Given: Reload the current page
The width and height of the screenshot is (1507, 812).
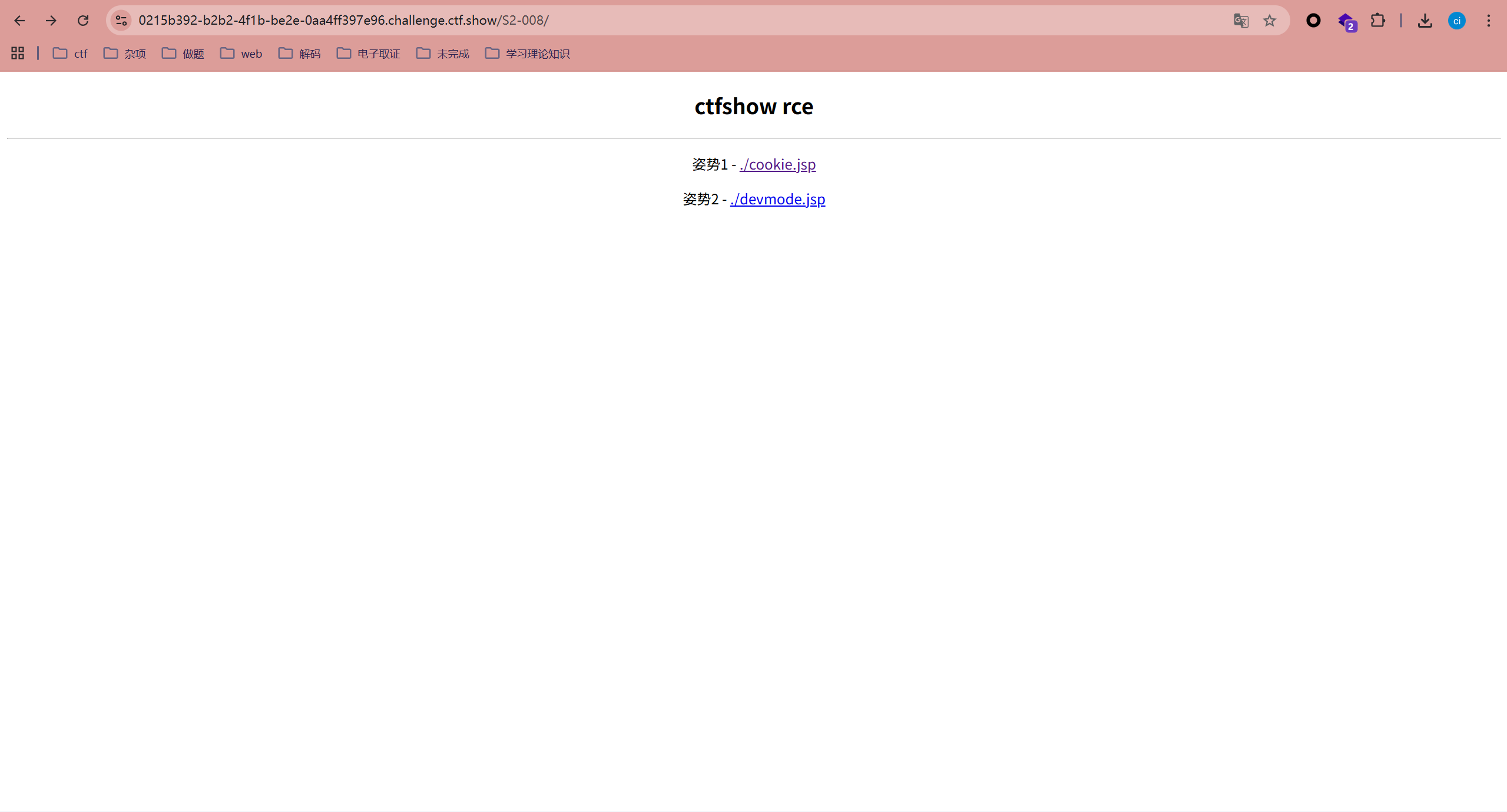Looking at the screenshot, I should tap(83, 21).
